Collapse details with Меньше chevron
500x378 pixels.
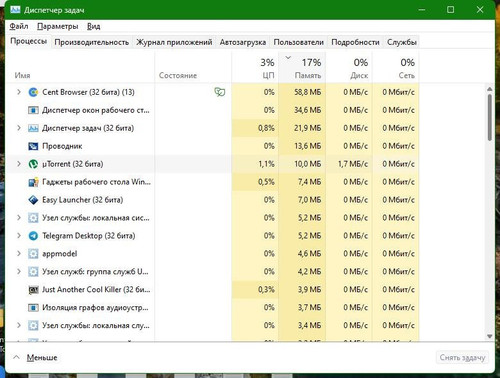tap(16, 357)
